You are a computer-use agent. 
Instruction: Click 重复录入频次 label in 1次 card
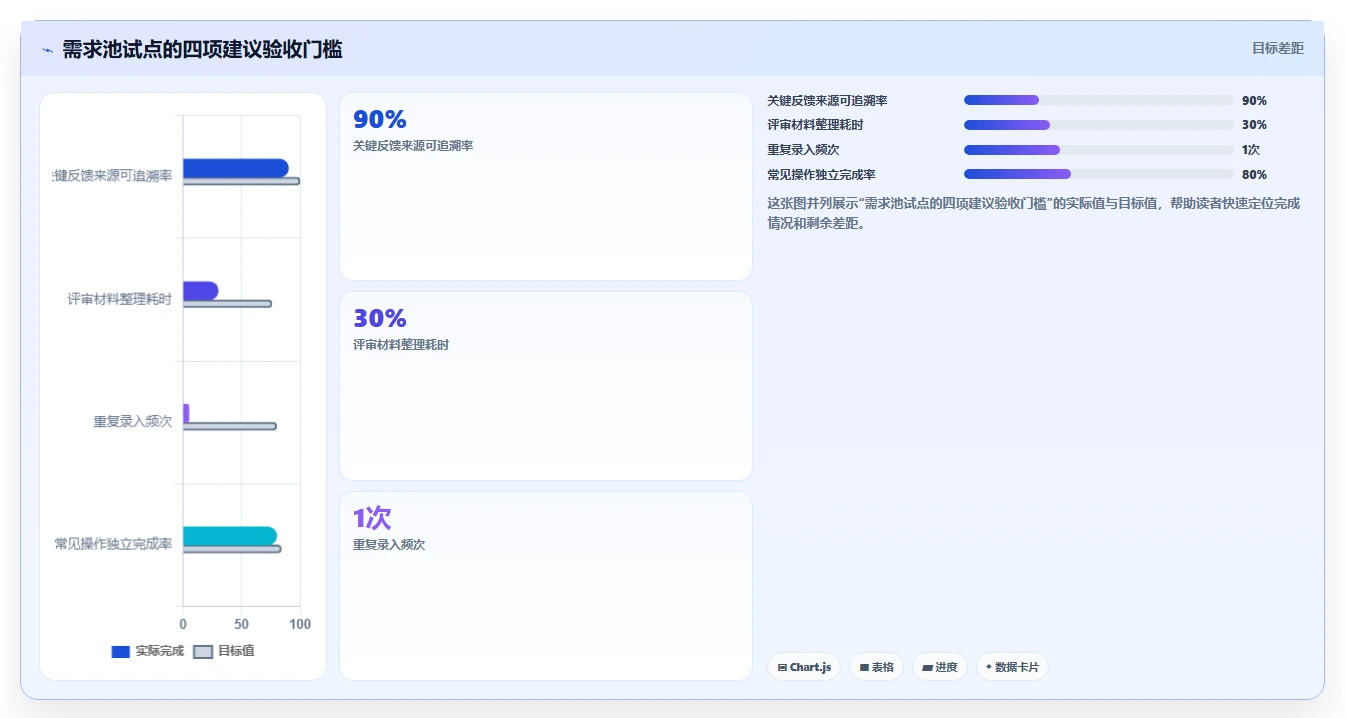[389, 545]
